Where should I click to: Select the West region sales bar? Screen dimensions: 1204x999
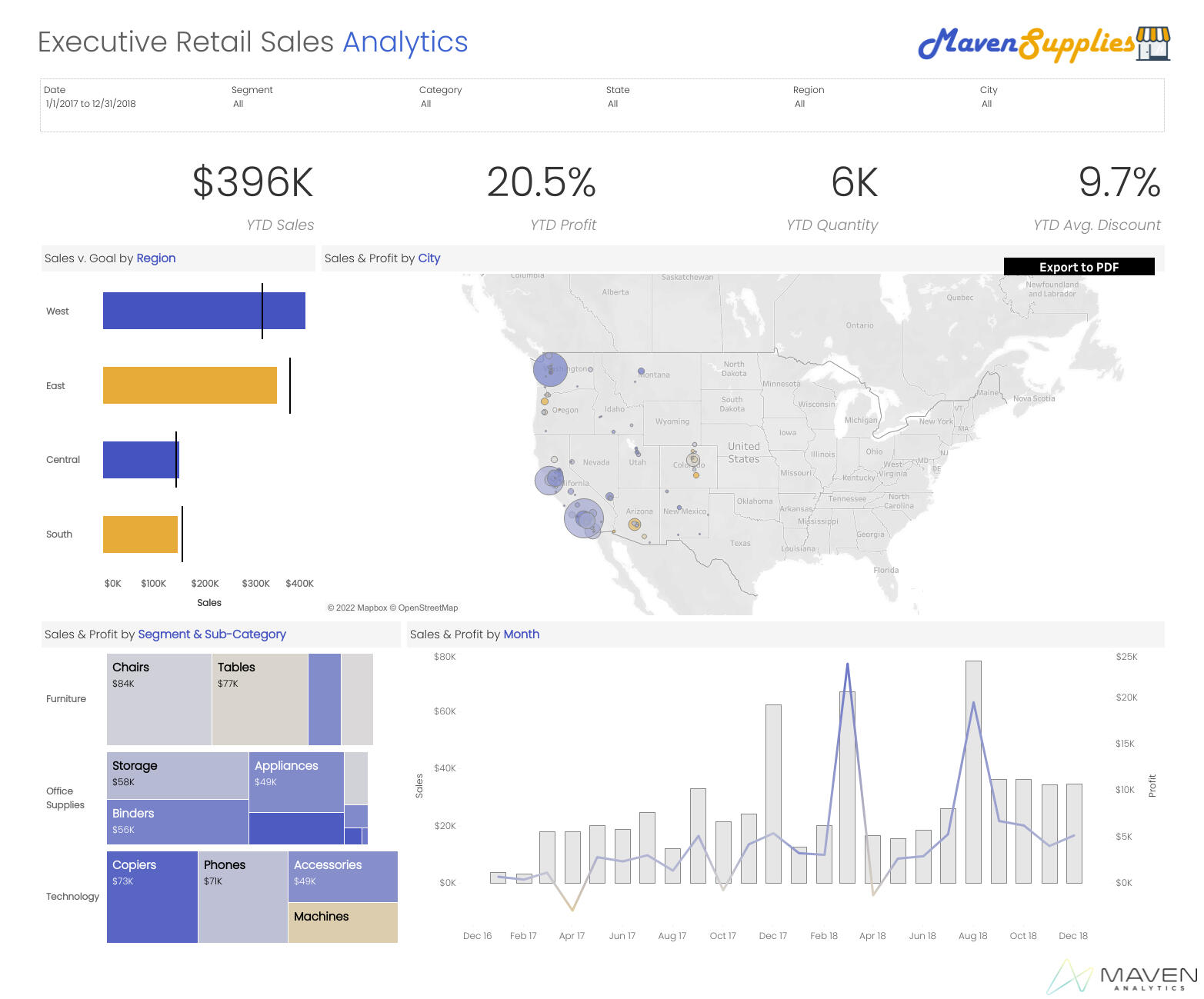coord(204,311)
